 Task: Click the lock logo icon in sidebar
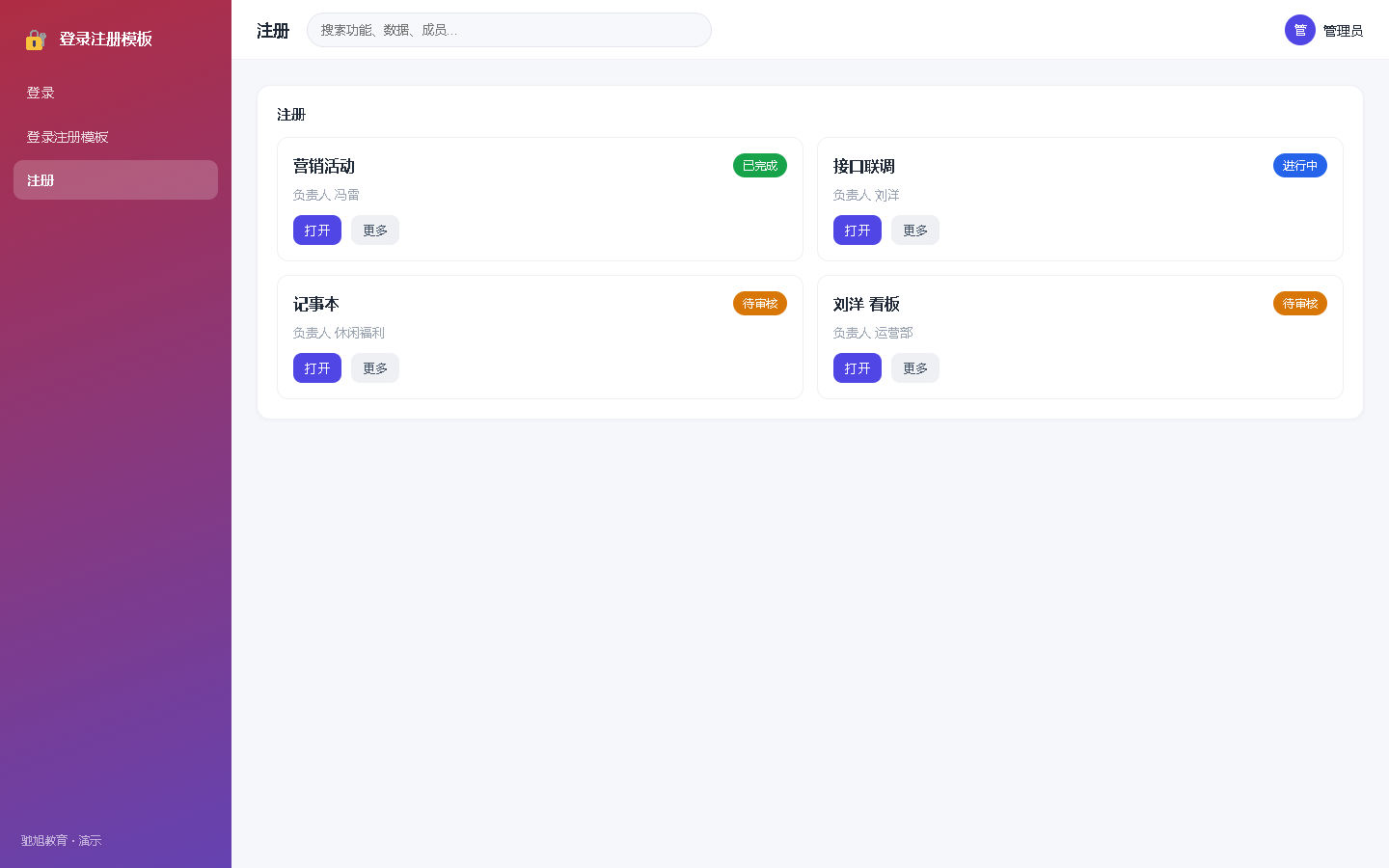pyautogui.click(x=36, y=40)
